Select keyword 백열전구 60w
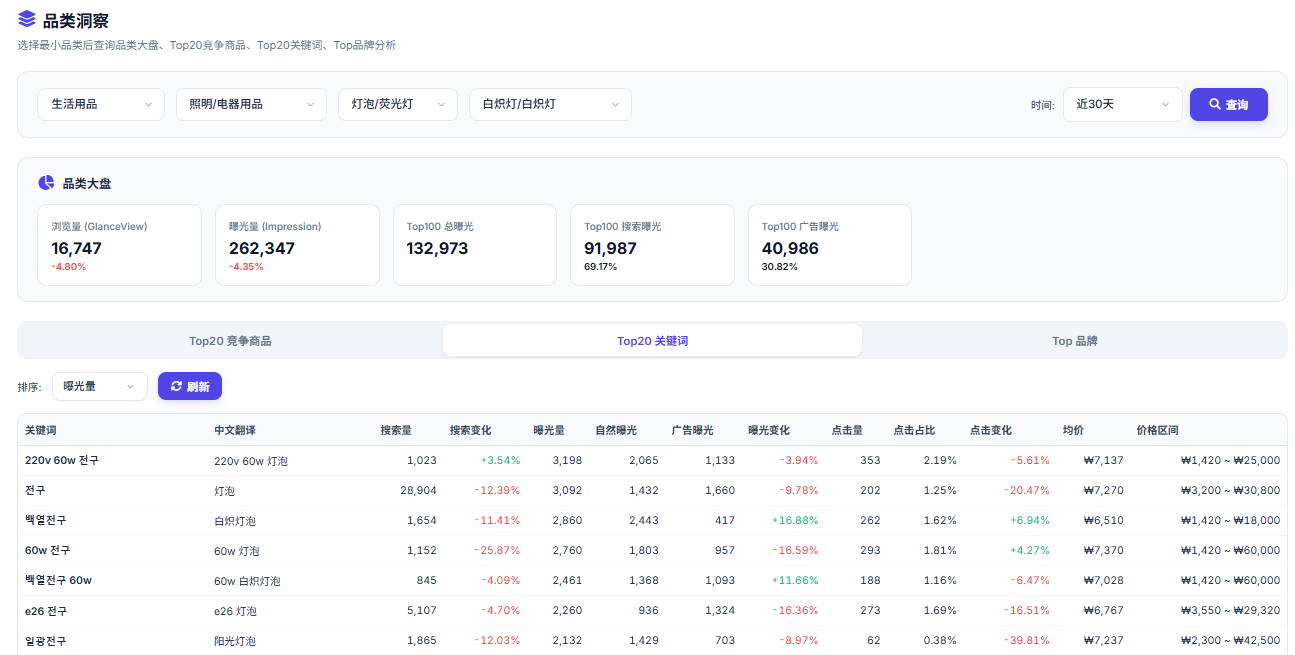The width and height of the screenshot is (1295, 655). coord(59,580)
